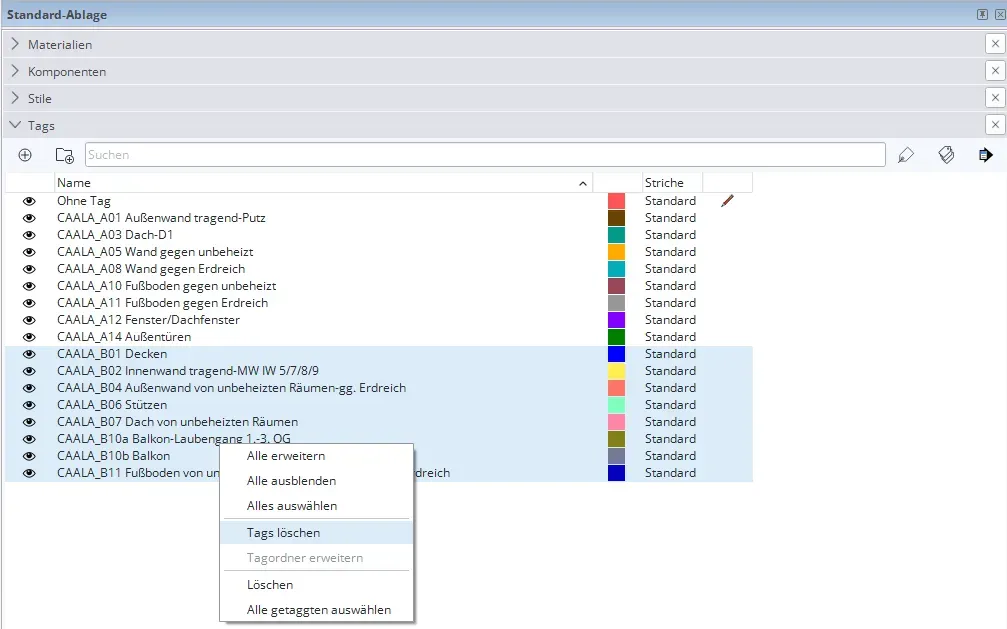The width and height of the screenshot is (1007, 629).
Task: Toggle visibility of CAALA_A12 Fenster/Dachfenster
Action: pos(29,320)
